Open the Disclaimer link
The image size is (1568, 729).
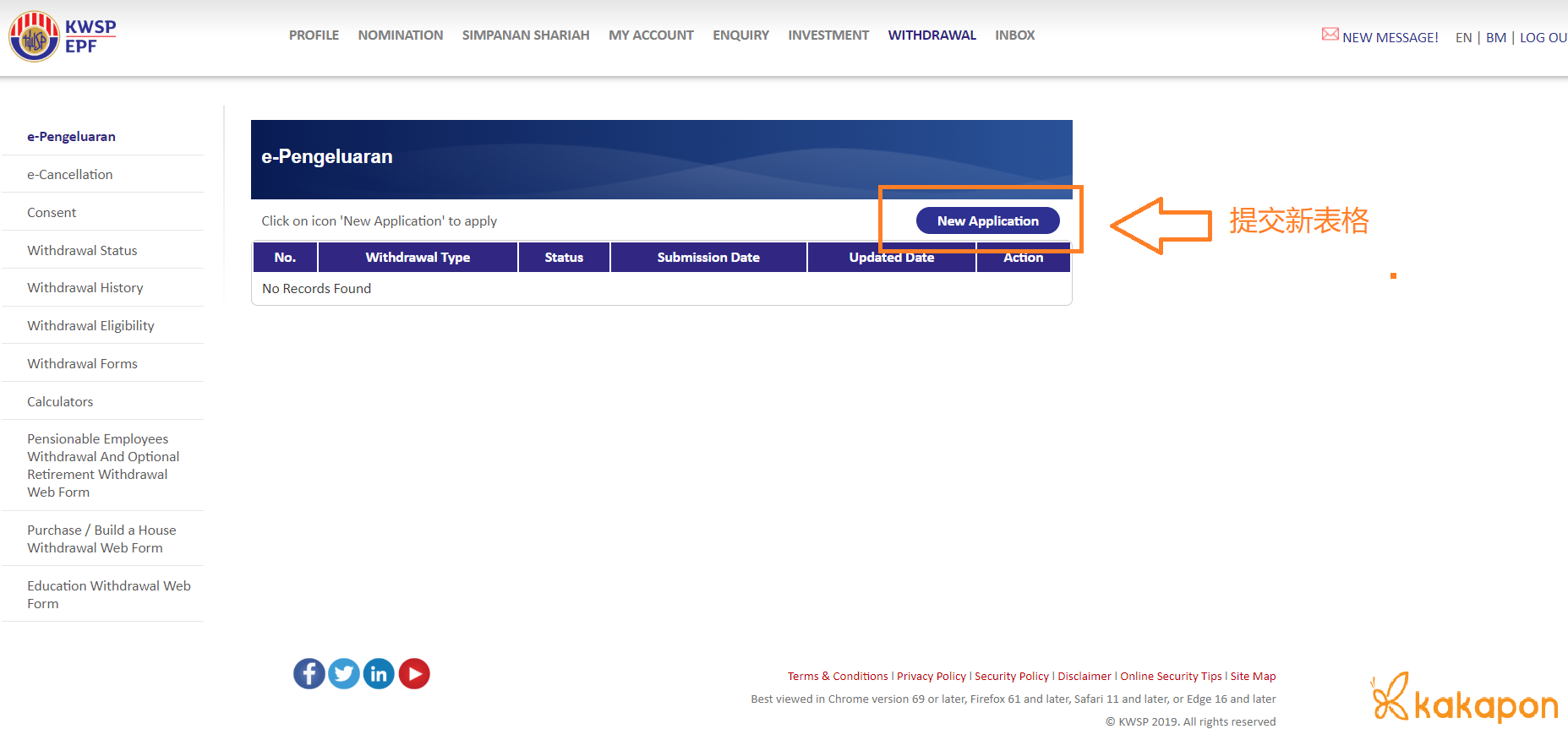tap(1084, 677)
